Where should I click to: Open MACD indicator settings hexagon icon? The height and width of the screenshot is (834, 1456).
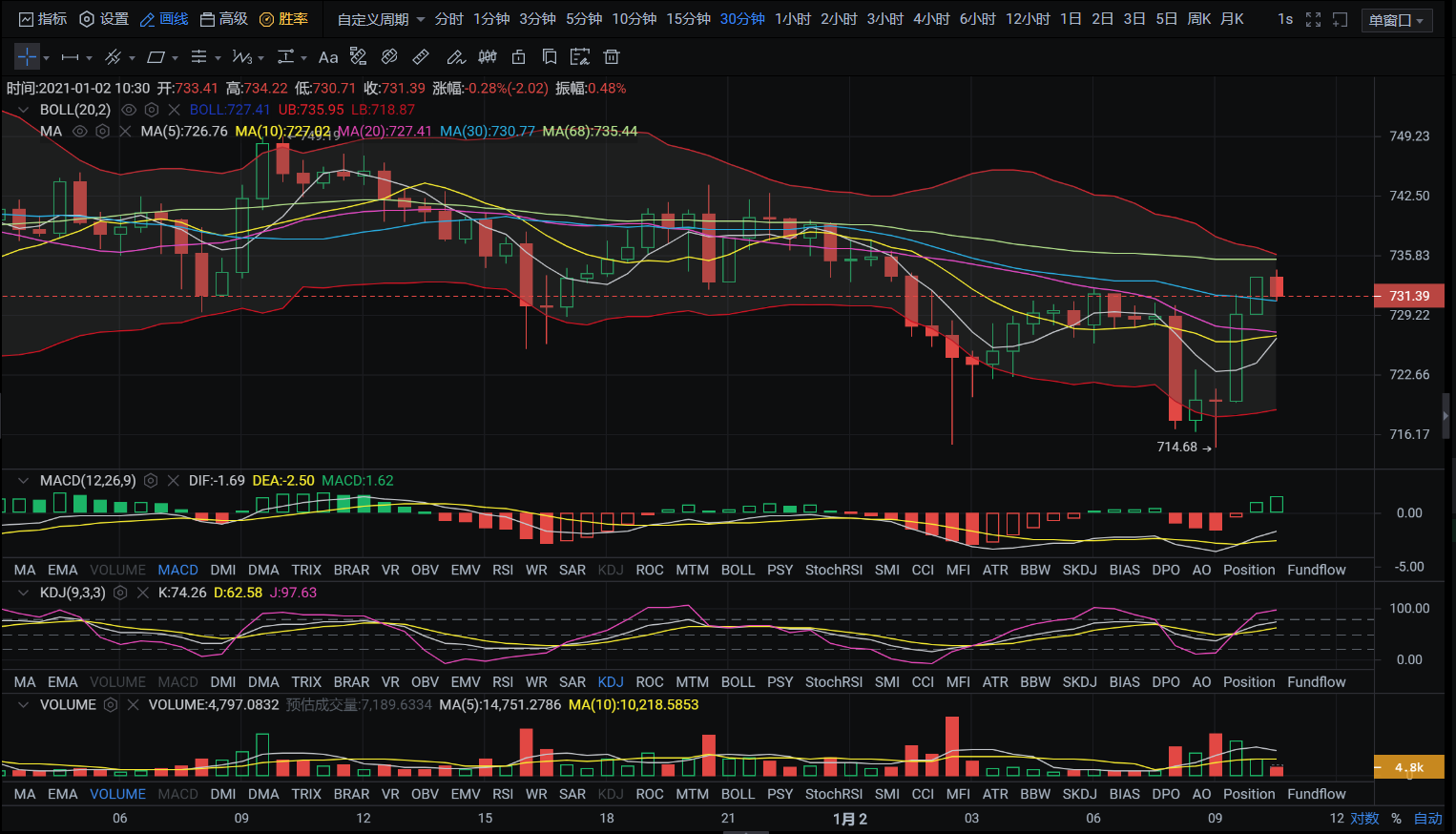tap(151, 481)
